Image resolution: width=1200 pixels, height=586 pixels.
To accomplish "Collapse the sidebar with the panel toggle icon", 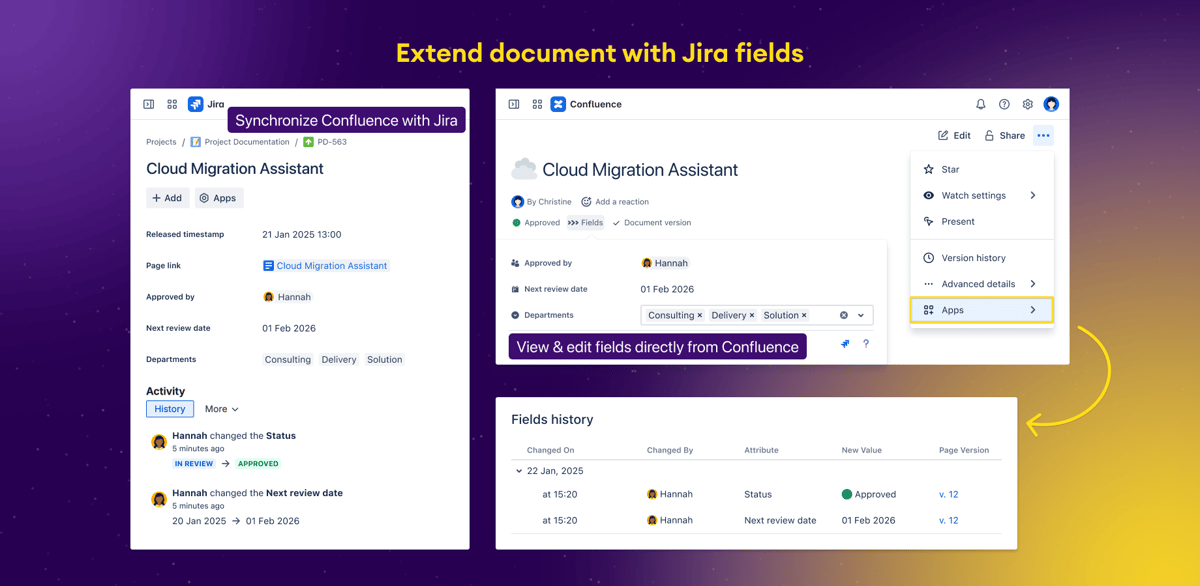I will coord(148,104).
